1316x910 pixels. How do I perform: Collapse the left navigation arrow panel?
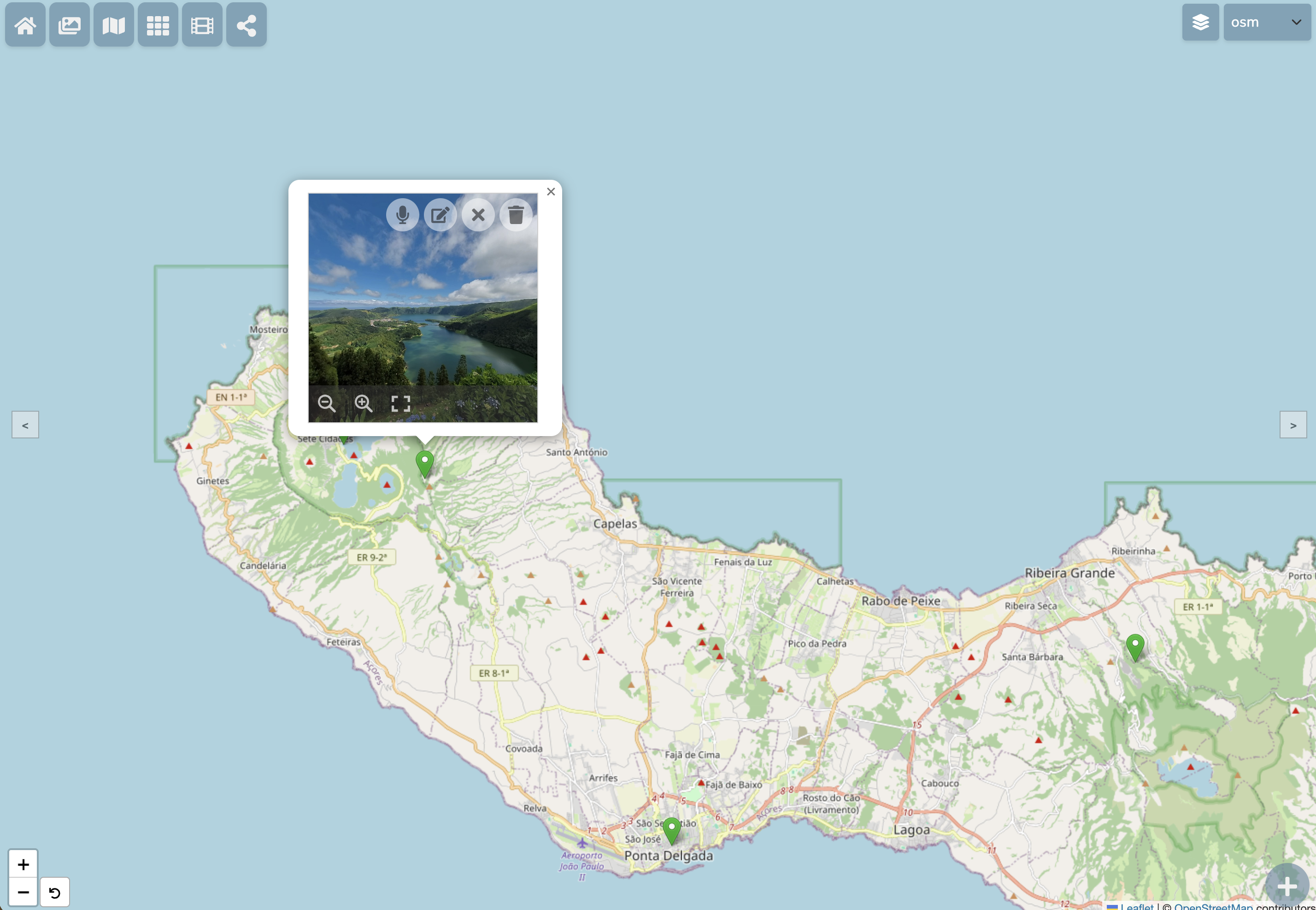tap(24, 424)
